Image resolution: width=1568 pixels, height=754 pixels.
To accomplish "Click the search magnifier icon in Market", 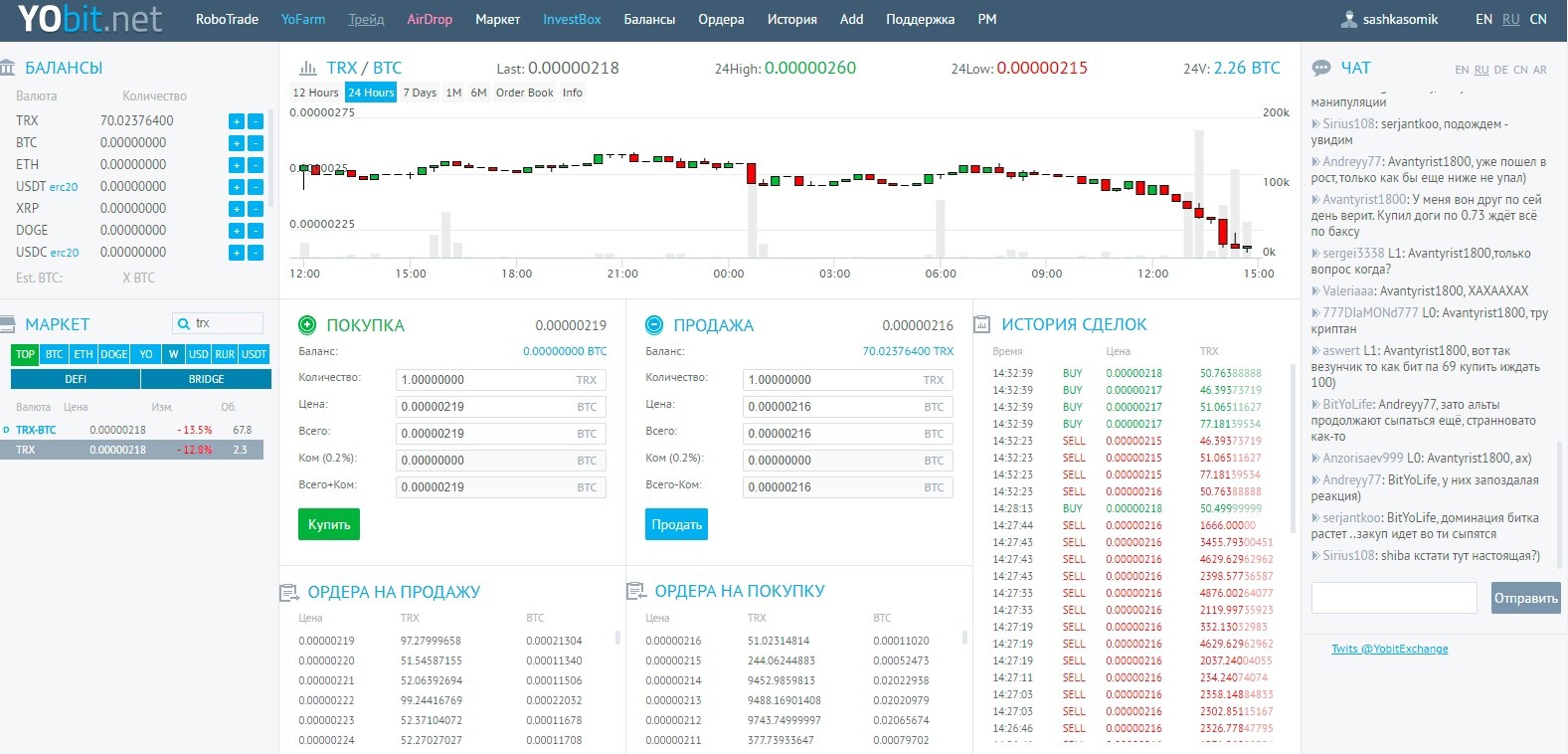I will click(184, 323).
